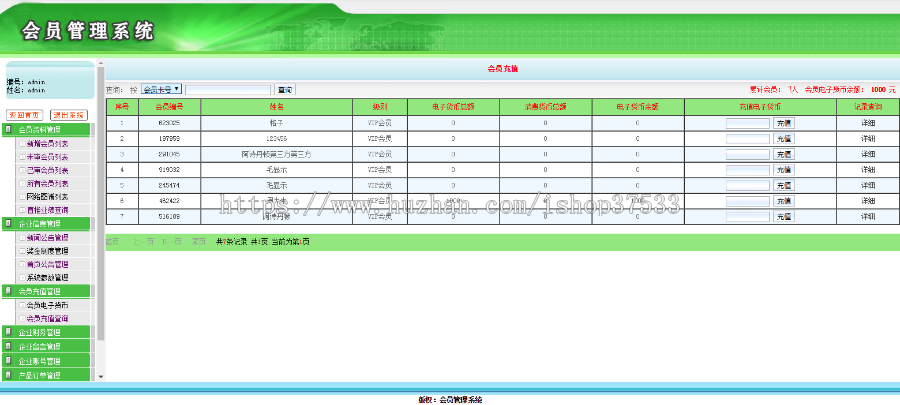Click the recharge amount field in row 5
The width and height of the screenshot is (900, 405).
[747, 185]
